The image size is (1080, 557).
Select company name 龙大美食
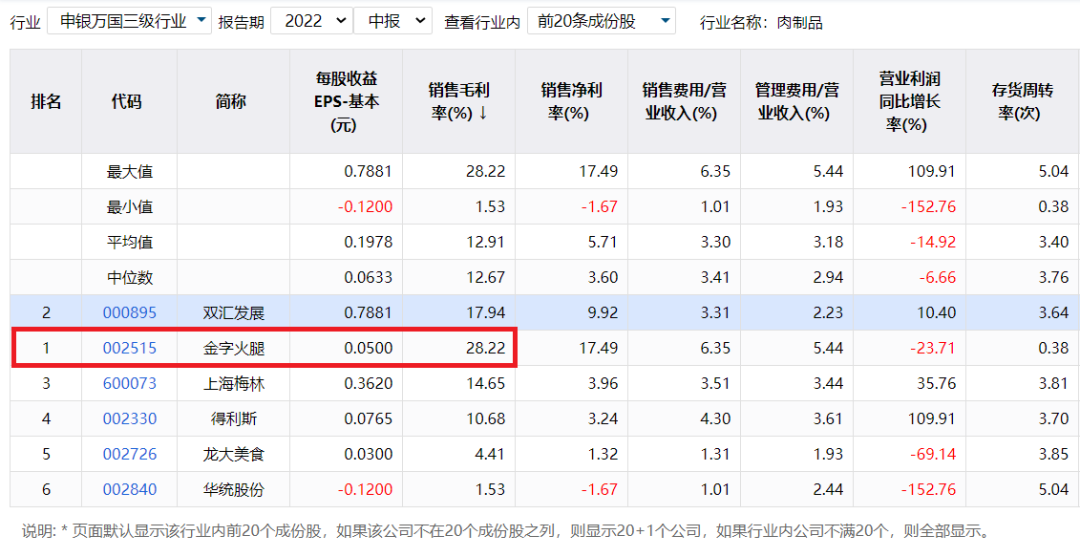click(233, 454)
